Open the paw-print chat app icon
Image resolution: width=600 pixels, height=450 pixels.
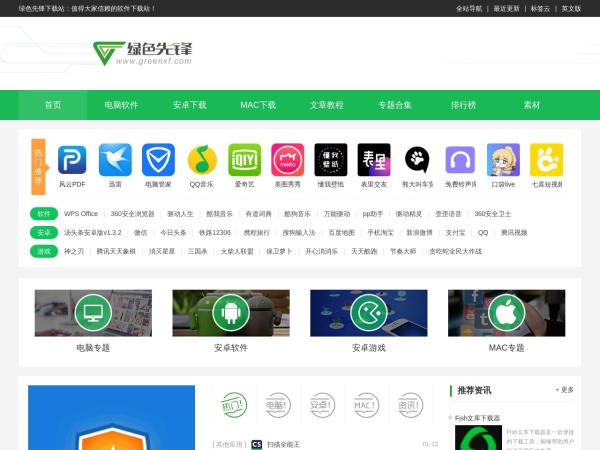click(x=417, y=160)
